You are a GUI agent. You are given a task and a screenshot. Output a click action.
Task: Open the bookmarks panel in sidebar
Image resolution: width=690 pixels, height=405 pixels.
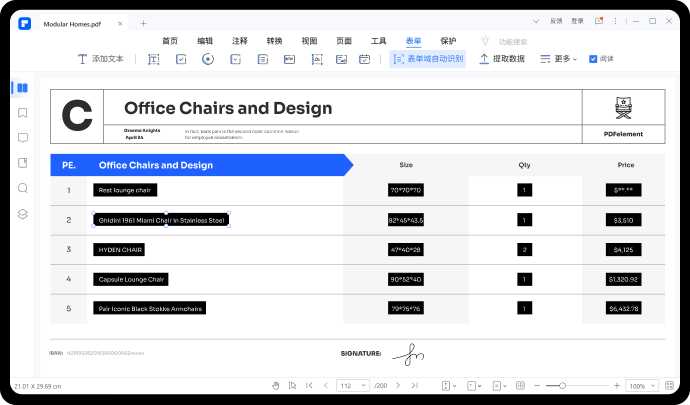point(22,113)
